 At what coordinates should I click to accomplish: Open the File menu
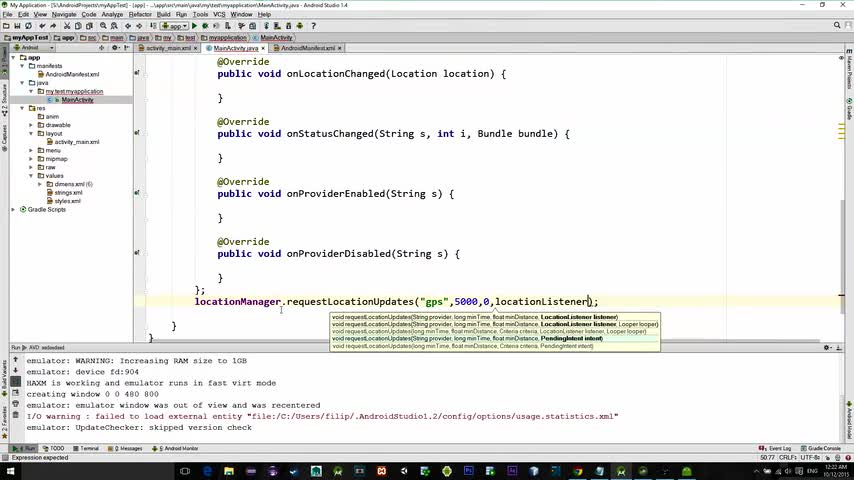[7, 14]
